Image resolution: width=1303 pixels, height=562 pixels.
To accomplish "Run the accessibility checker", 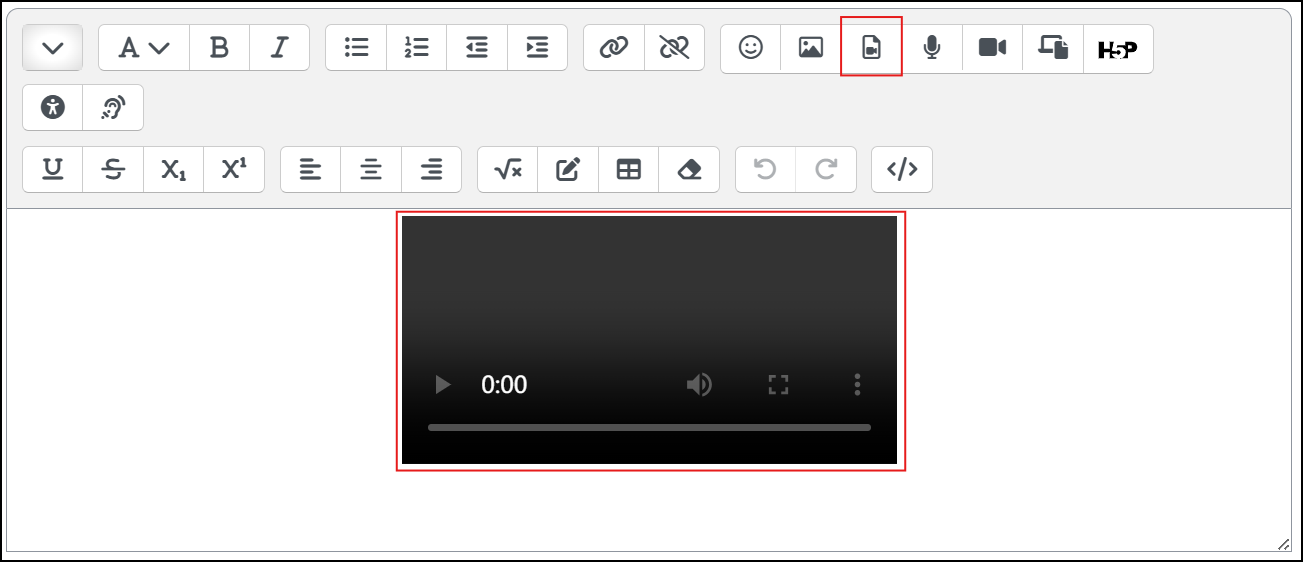I will coord(53,108).
